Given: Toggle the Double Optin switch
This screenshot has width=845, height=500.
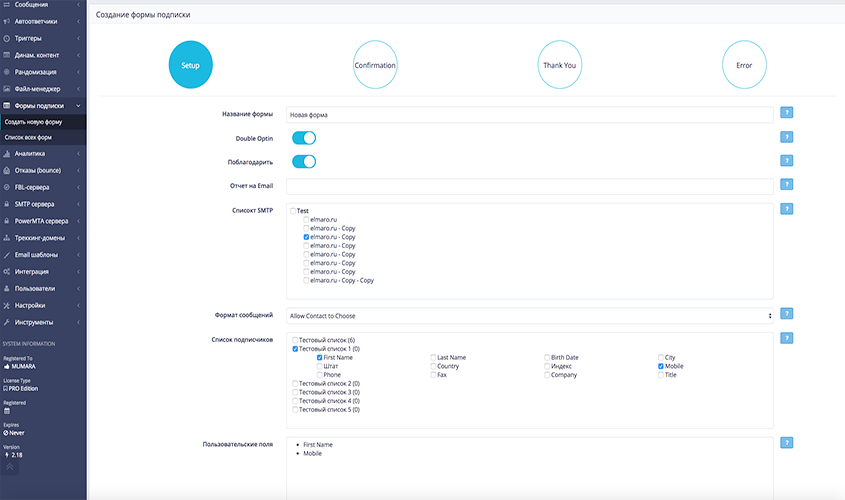Looking at the screenshot, I should [x=304, y=138].
